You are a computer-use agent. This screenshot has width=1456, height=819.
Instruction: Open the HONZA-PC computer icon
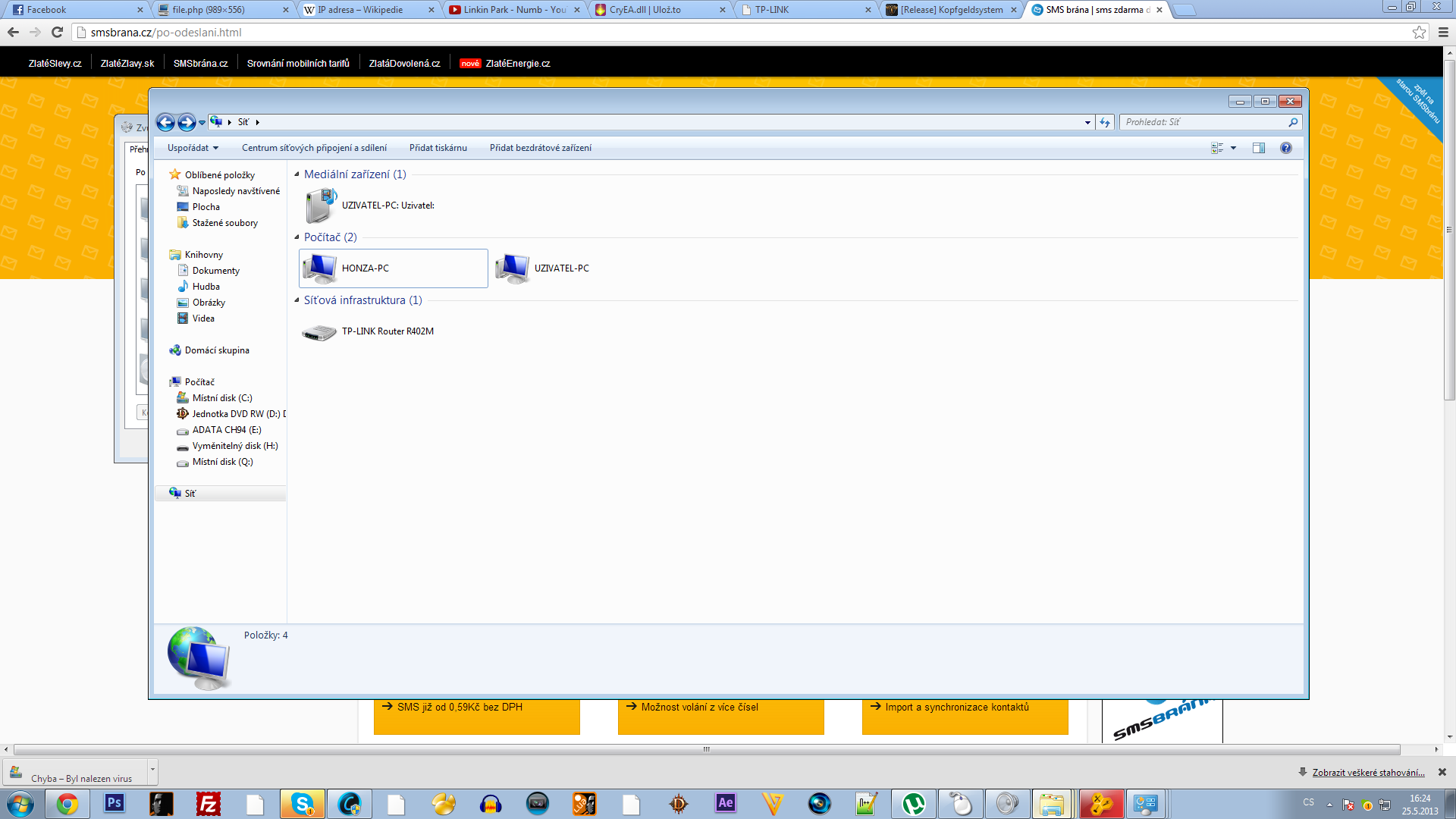tap(319, 268)
